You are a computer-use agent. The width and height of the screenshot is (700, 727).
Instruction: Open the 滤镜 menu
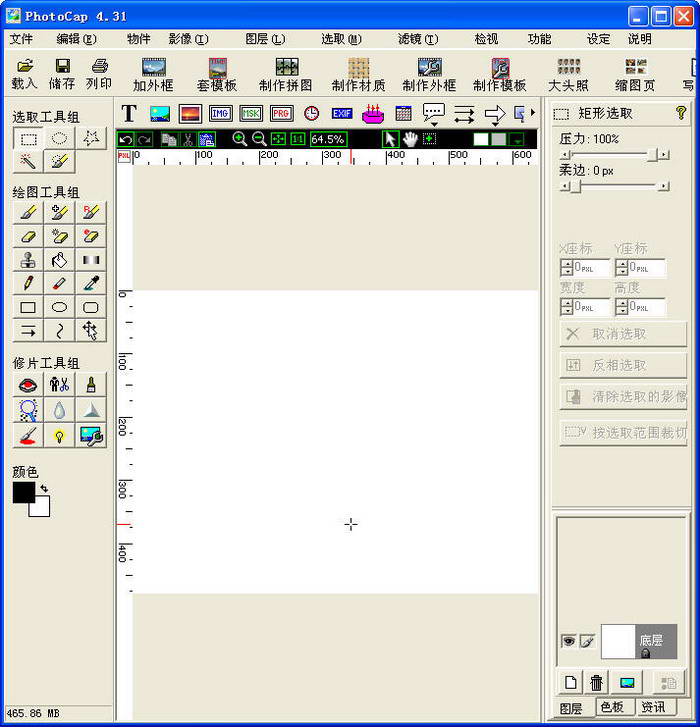pyautogui.click(x=418, y=39)
